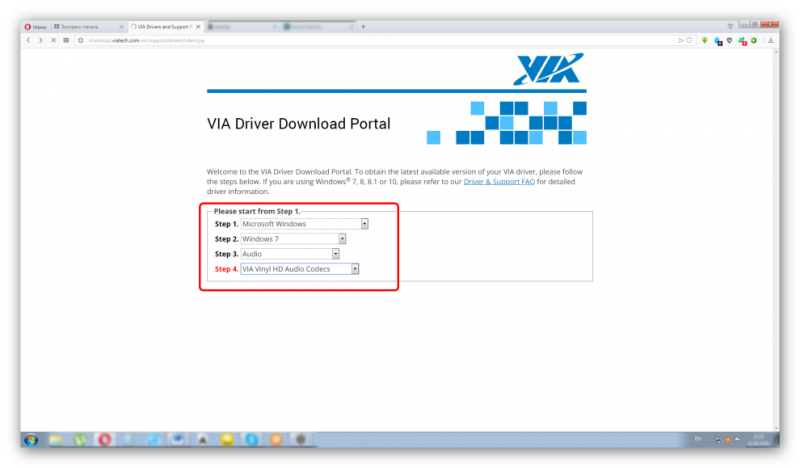Click the green circle extension icon

[x=754, y=40]
